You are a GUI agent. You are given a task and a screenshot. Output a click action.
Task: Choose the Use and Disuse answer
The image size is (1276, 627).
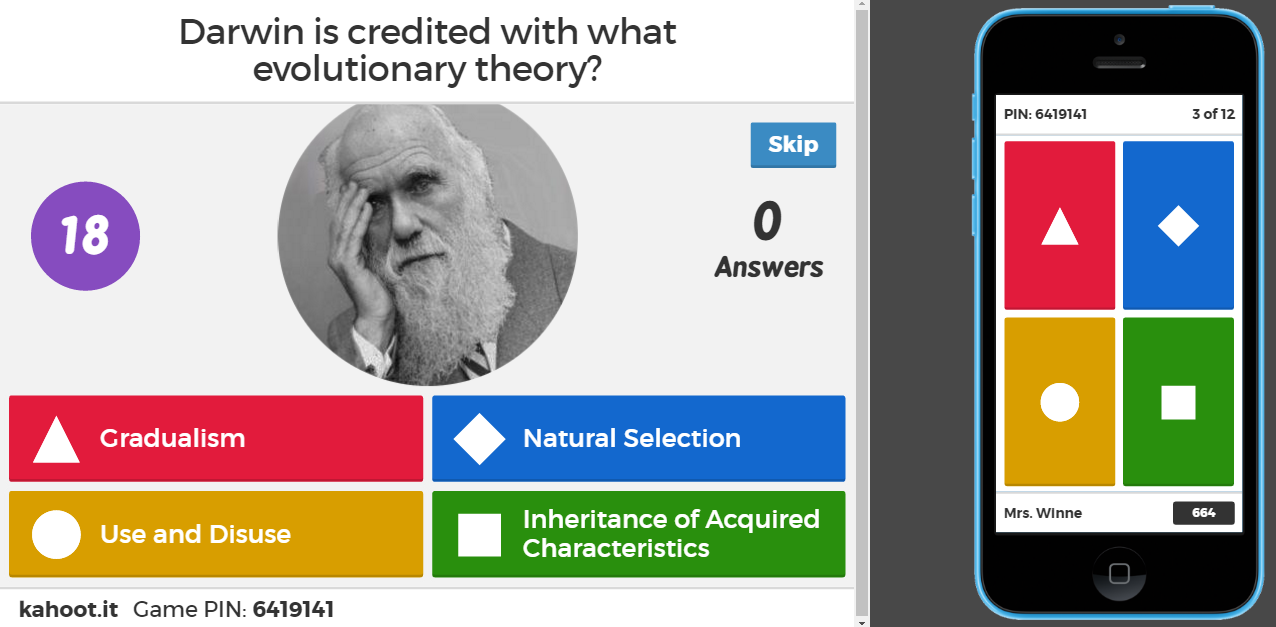215,533
